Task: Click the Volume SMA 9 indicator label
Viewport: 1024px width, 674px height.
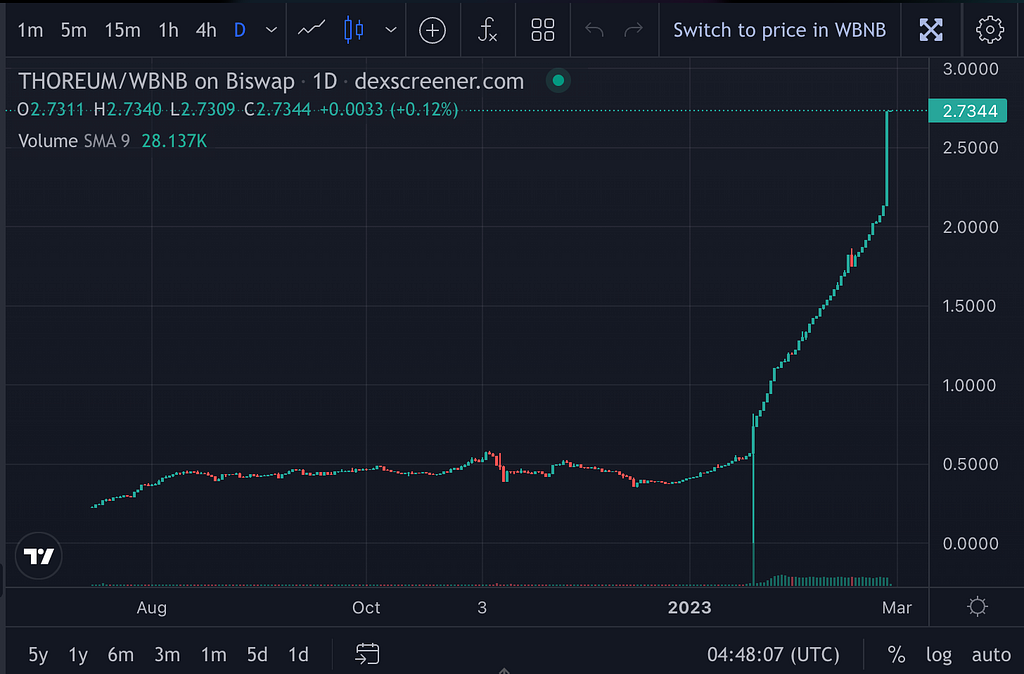Action: tap(74, 141)
